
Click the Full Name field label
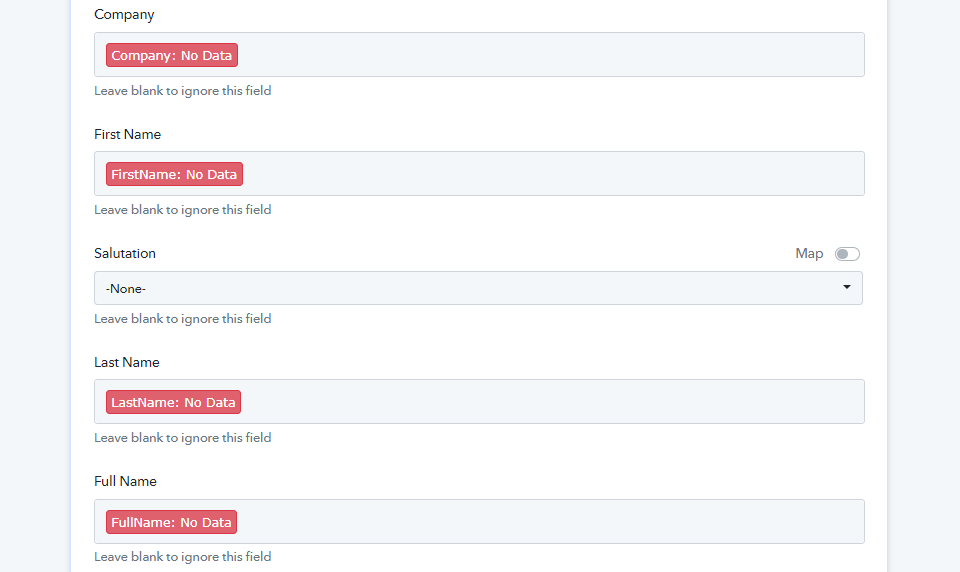[126, 481]
